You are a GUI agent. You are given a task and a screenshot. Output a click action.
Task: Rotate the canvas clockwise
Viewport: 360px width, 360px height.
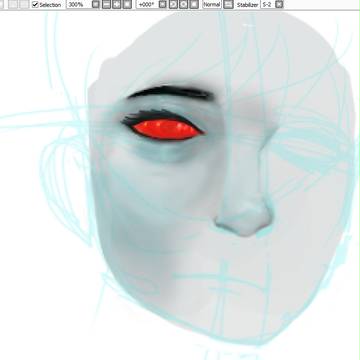(x=184, y=5)
